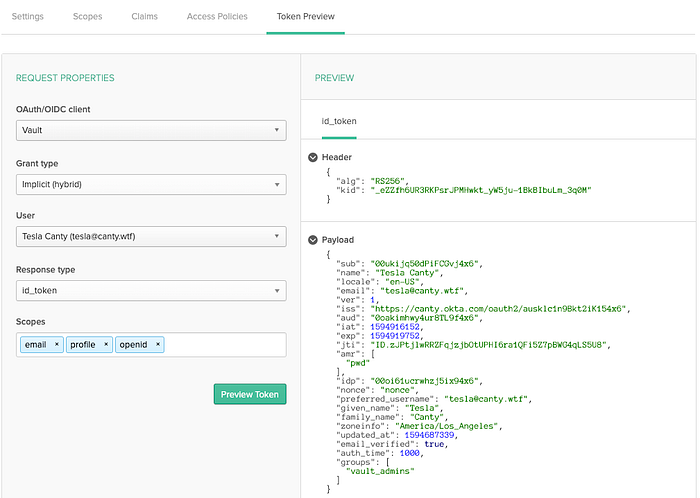The image size is (700, 498).
Task: Remove the openid scope tag
Action: click(x=158, y=344)
